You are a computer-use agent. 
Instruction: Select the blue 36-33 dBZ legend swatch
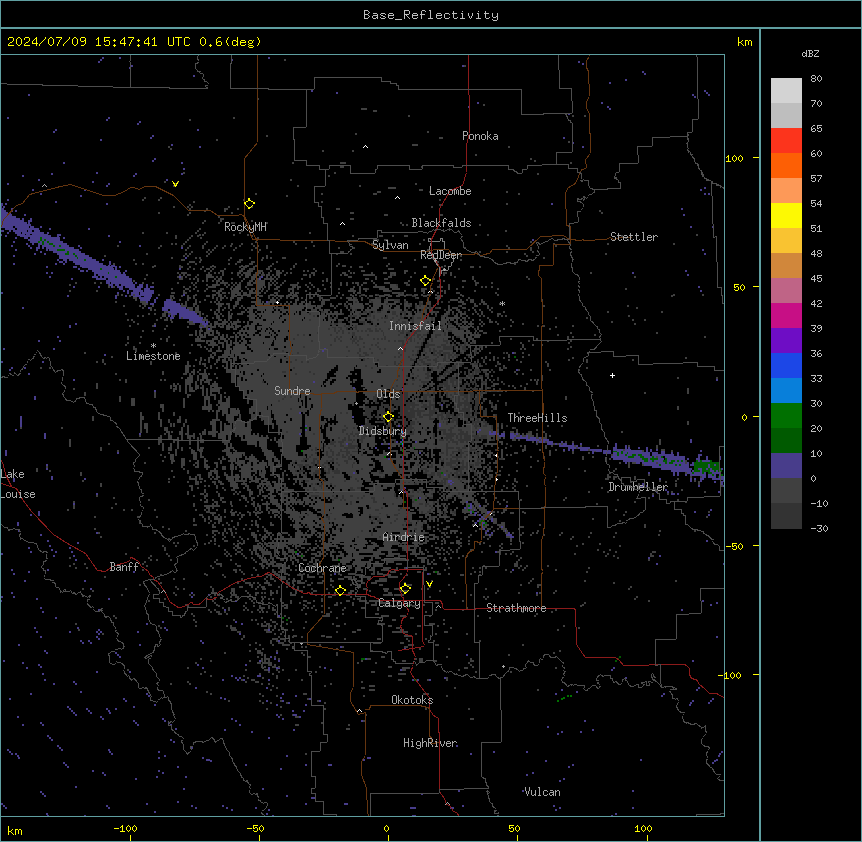tap(786, 365)
